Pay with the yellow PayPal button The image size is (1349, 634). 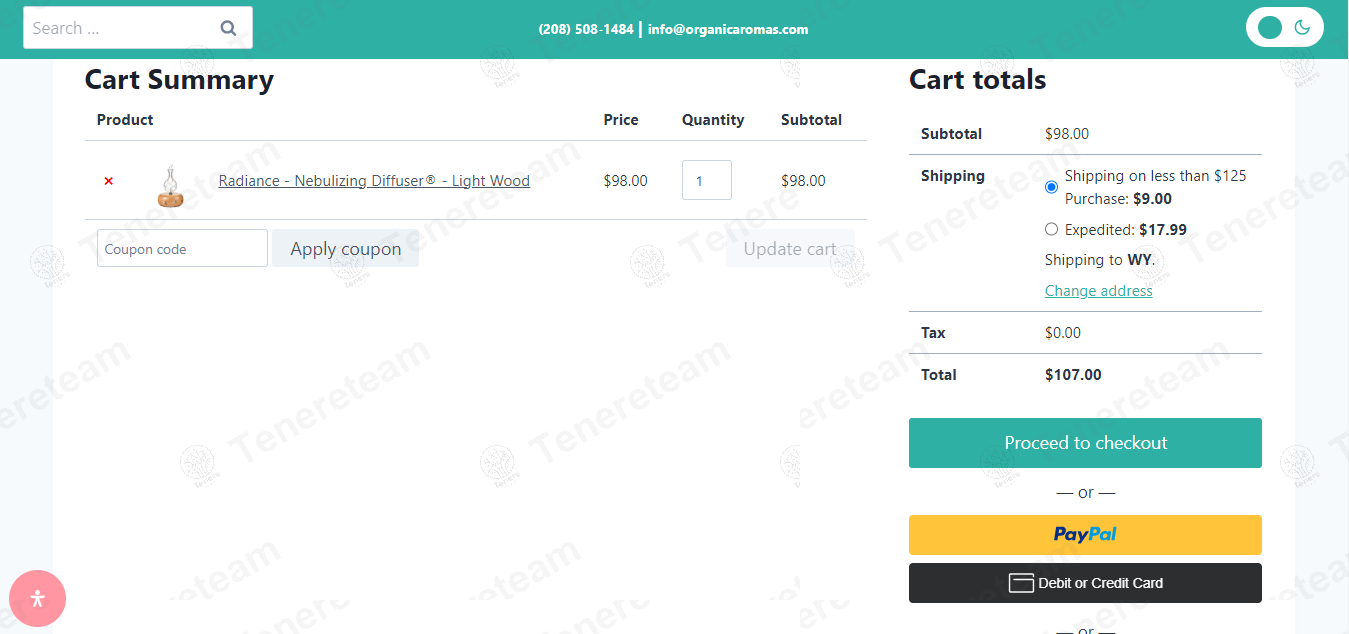(x=1085, y=535)
